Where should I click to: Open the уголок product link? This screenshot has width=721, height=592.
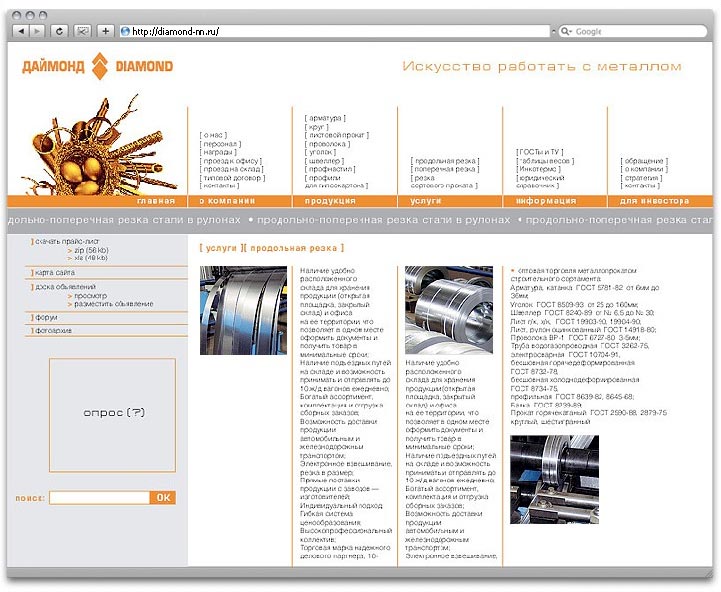pyautogui.click(x=320, y=152)
